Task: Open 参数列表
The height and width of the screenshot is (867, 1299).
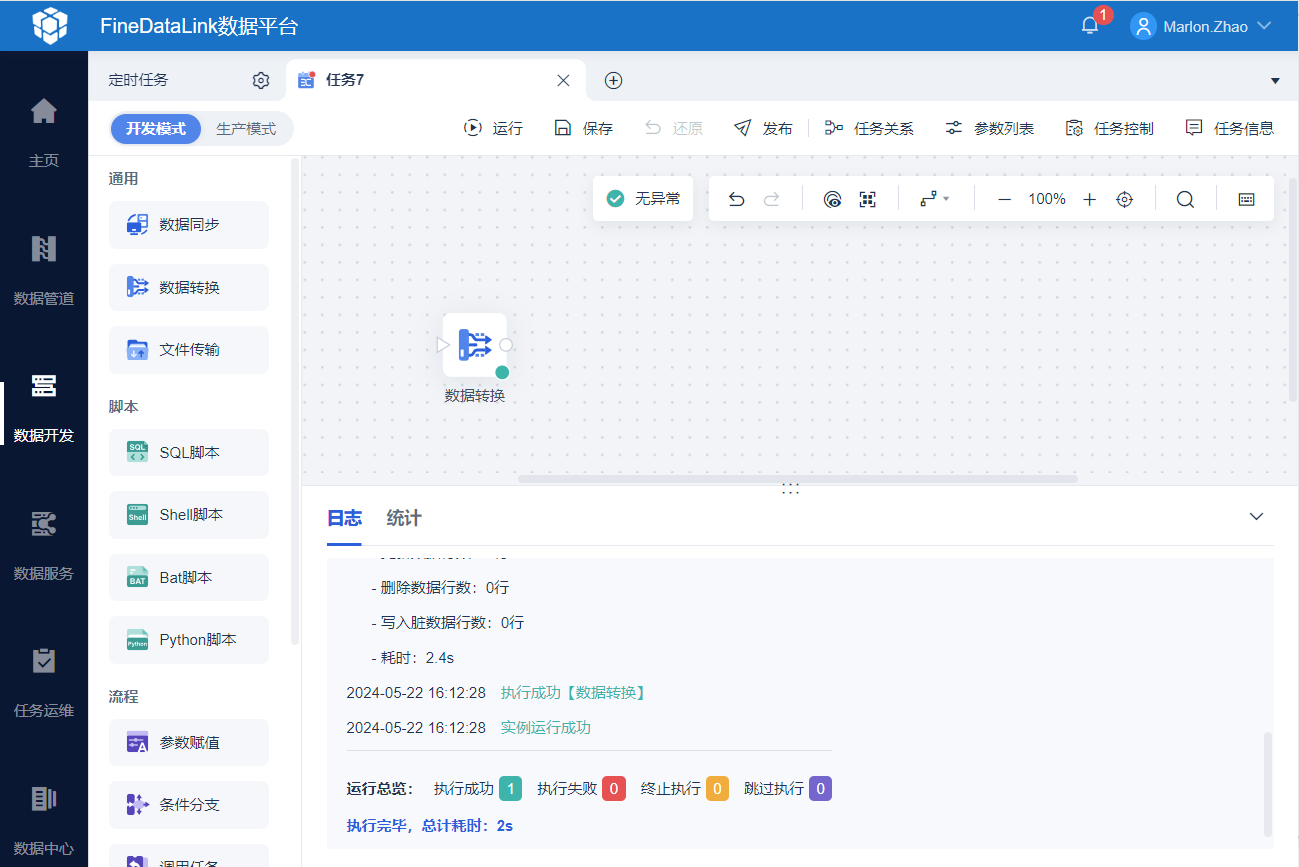Action: click(989, 128)
